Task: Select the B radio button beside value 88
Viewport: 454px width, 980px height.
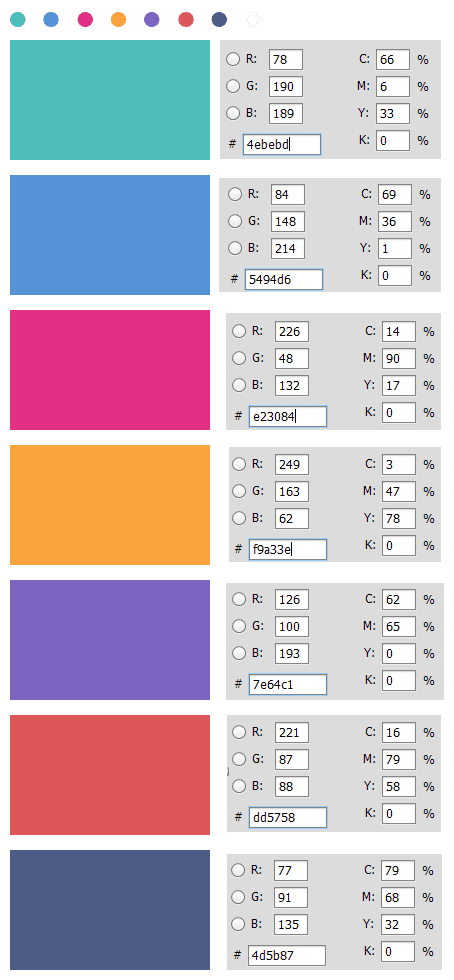Action: [239, 786]
